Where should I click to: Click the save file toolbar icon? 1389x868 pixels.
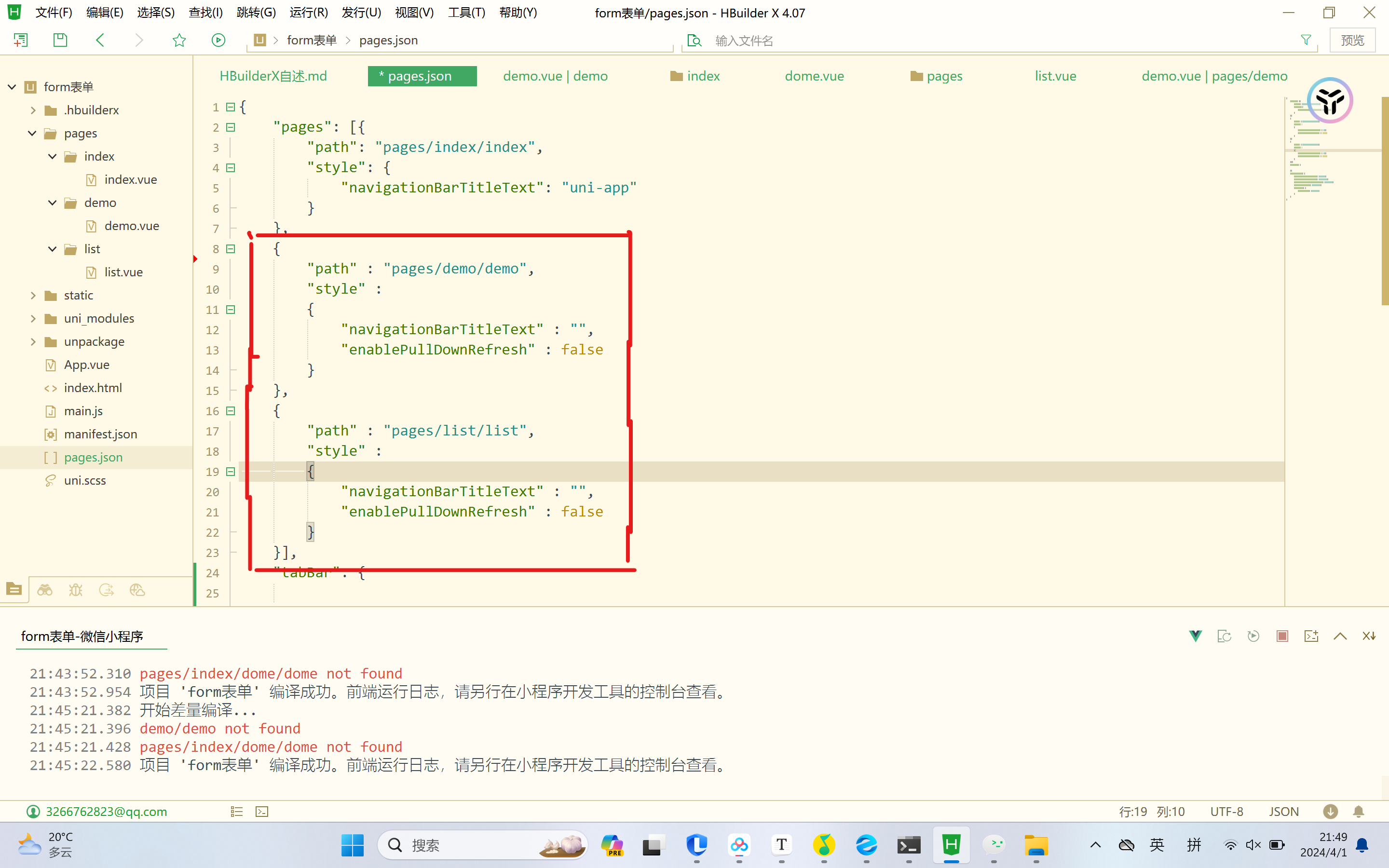tap(60, 40)
